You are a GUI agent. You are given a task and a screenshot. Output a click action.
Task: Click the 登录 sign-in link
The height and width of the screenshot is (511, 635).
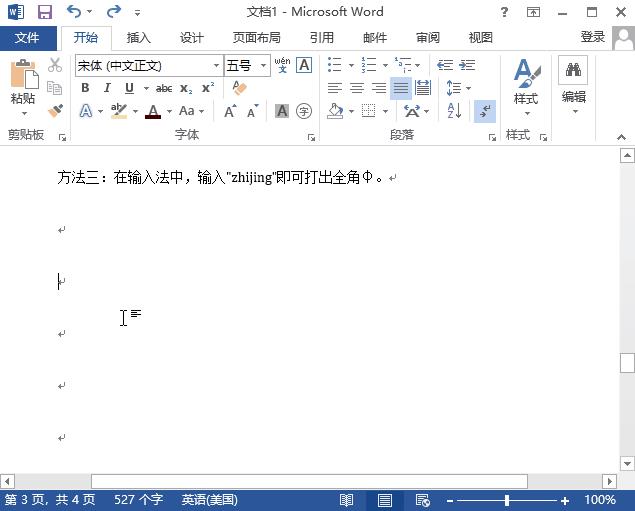pos(592,37)
